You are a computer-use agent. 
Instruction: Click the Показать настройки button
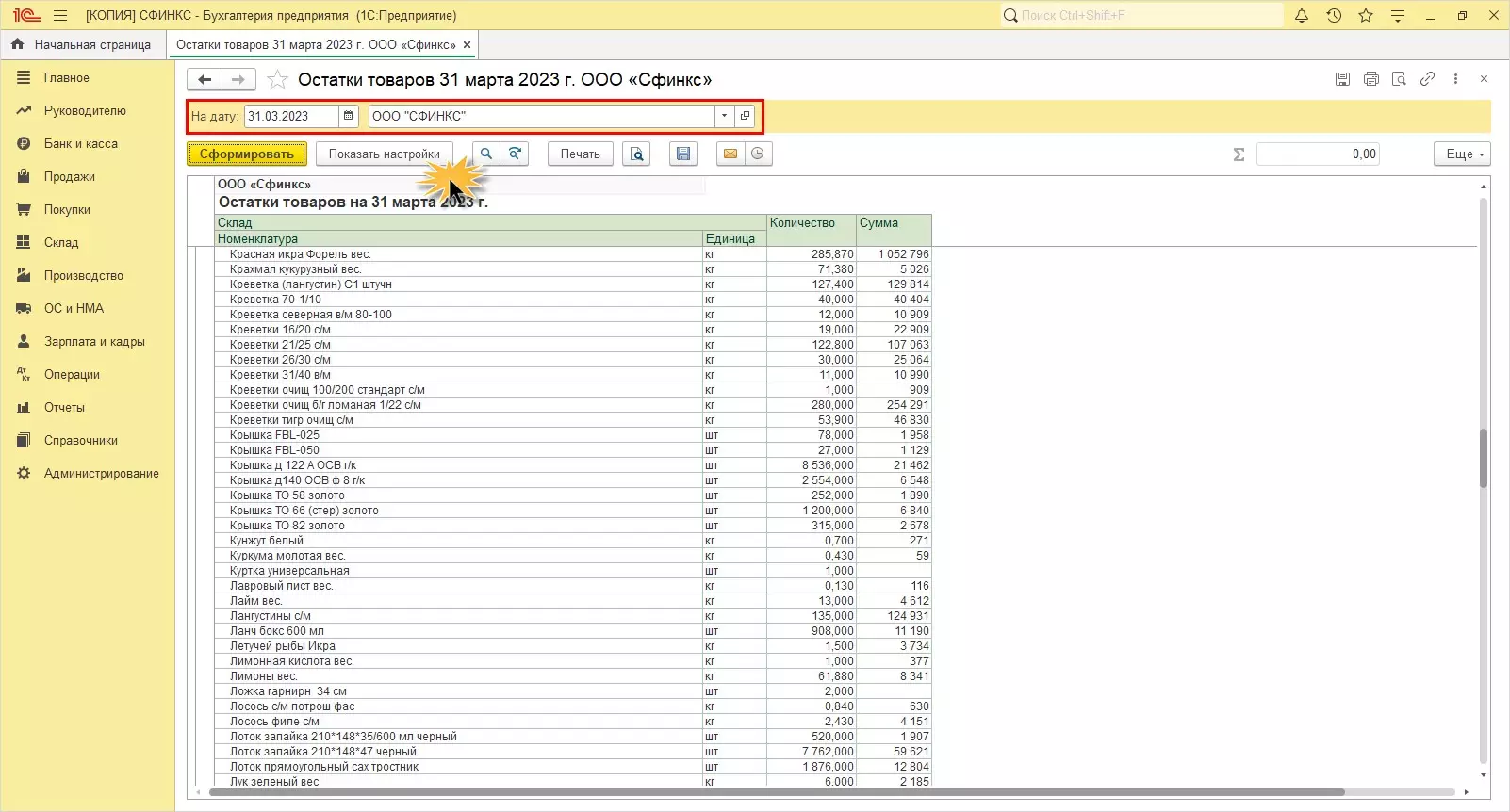click(384, 154)
